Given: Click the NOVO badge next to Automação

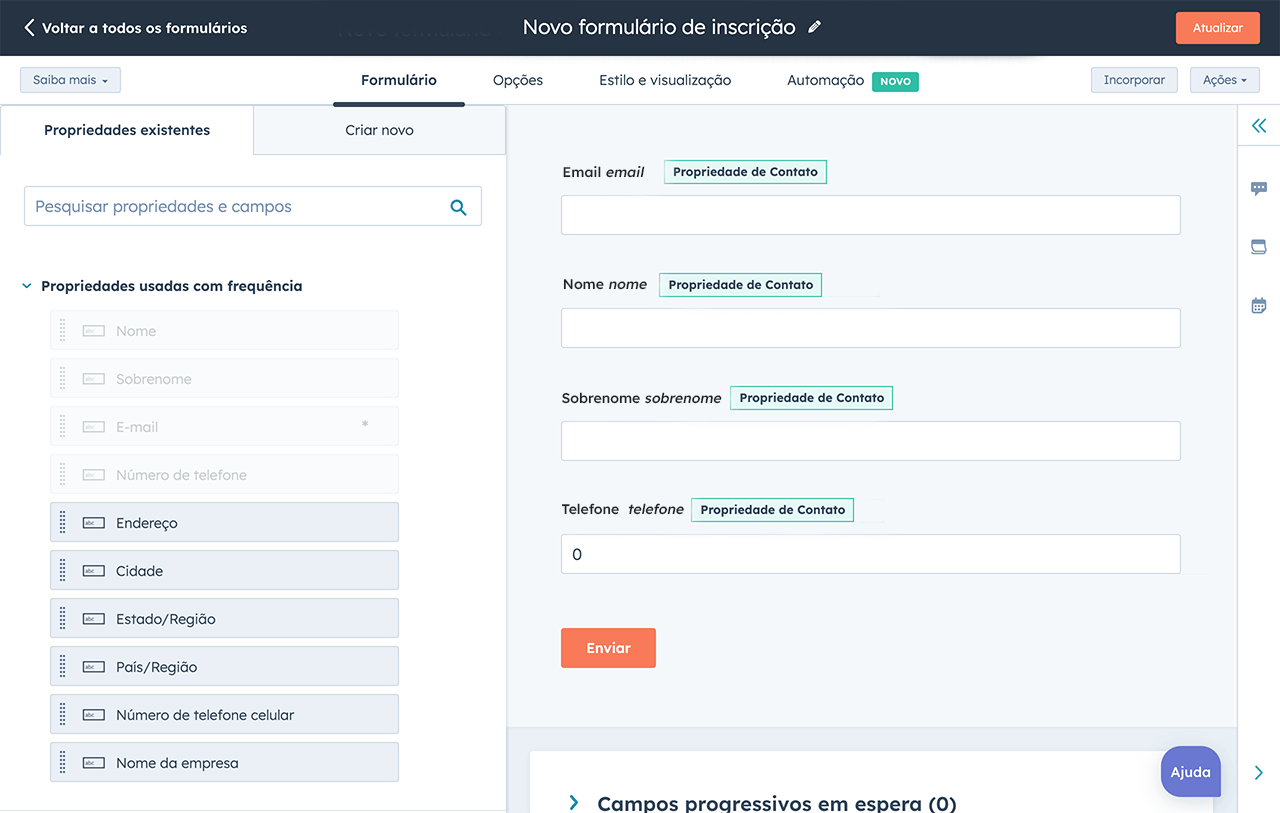Looking at the screenshot, I should point(895,82).
